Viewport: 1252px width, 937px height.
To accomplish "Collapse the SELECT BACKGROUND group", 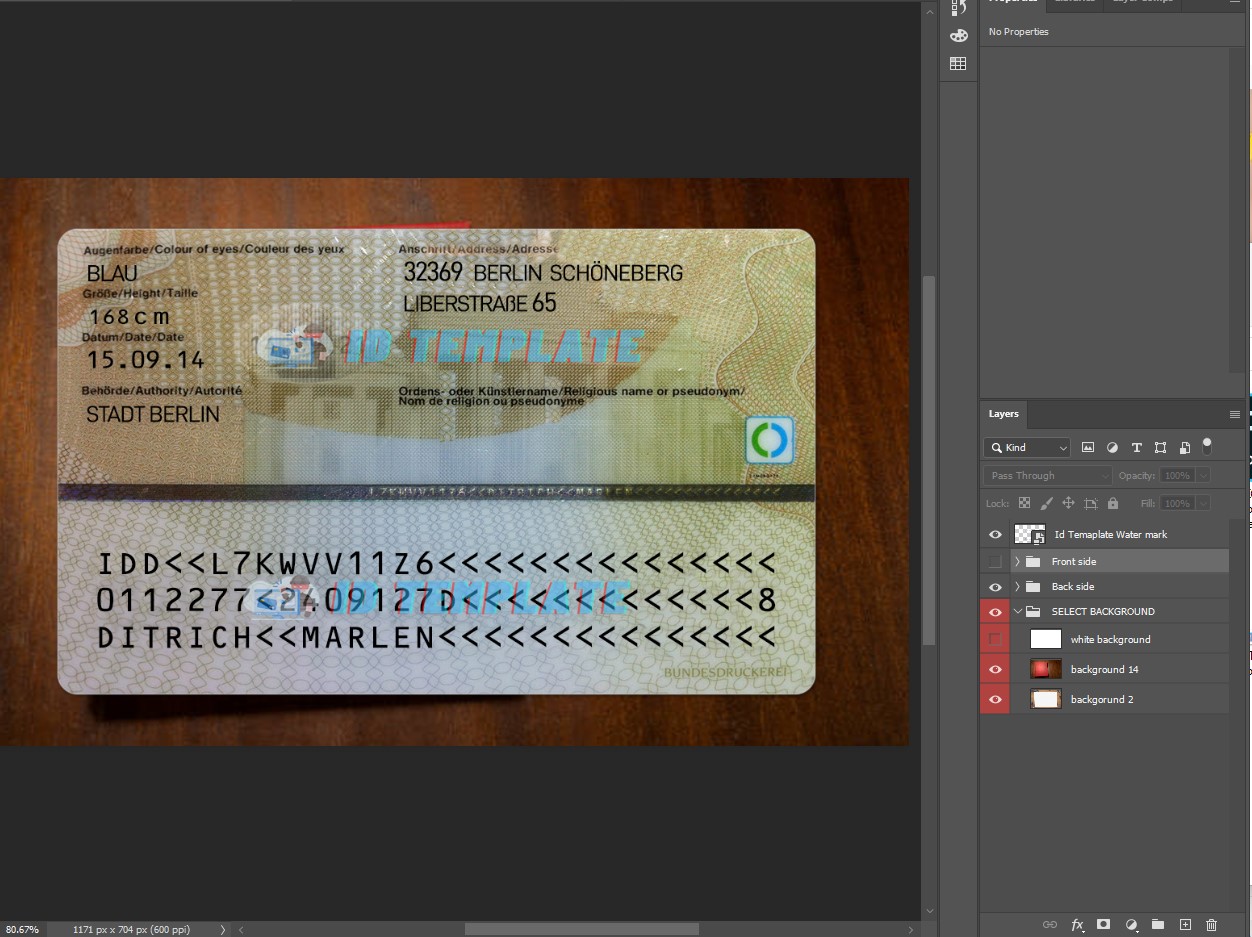I will (x=1017, y=612).
